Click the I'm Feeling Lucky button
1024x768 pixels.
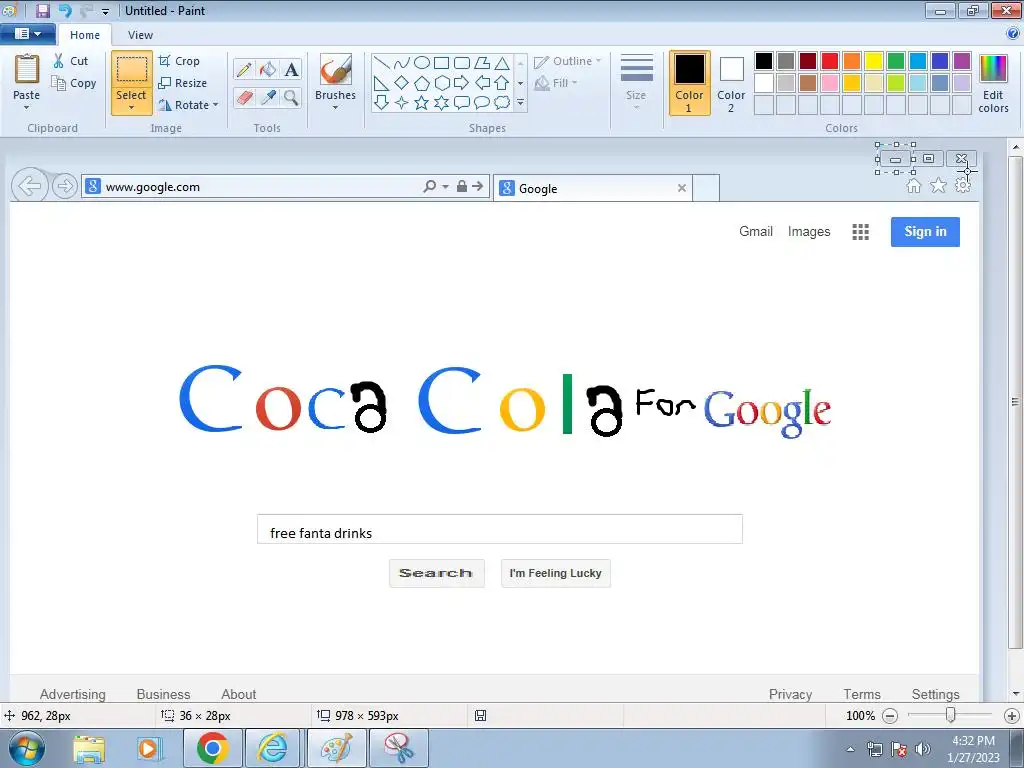point(556,573)
